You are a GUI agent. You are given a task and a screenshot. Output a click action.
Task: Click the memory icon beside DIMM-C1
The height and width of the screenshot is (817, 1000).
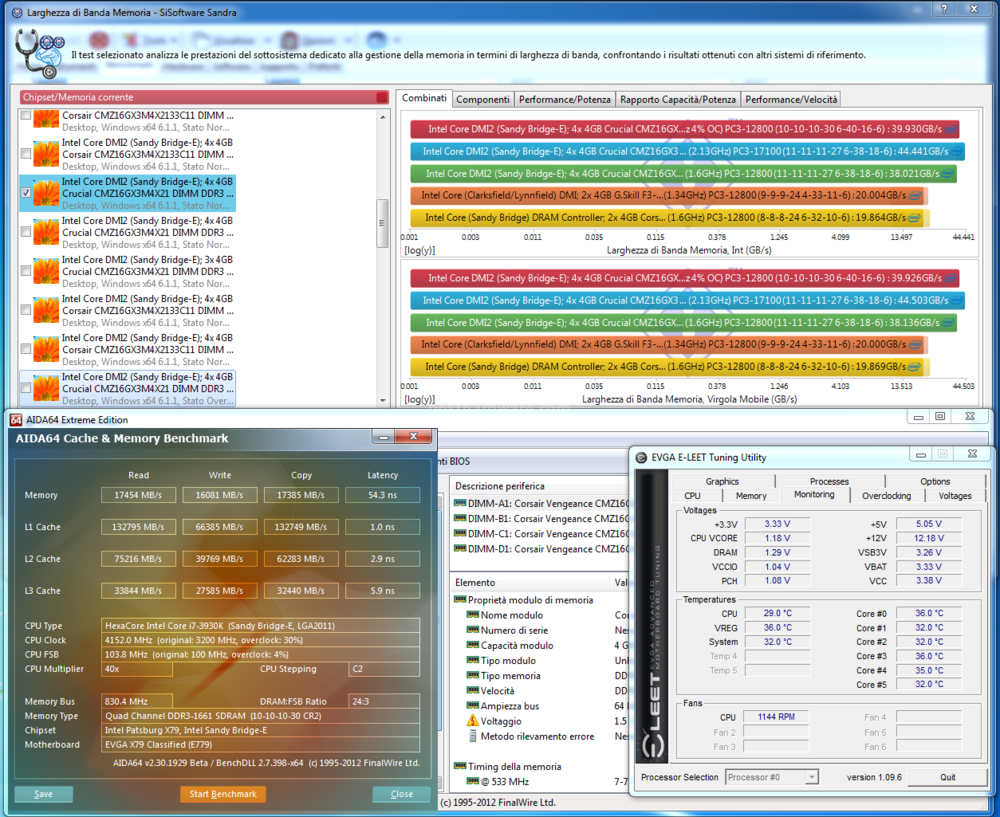(460, 534)
